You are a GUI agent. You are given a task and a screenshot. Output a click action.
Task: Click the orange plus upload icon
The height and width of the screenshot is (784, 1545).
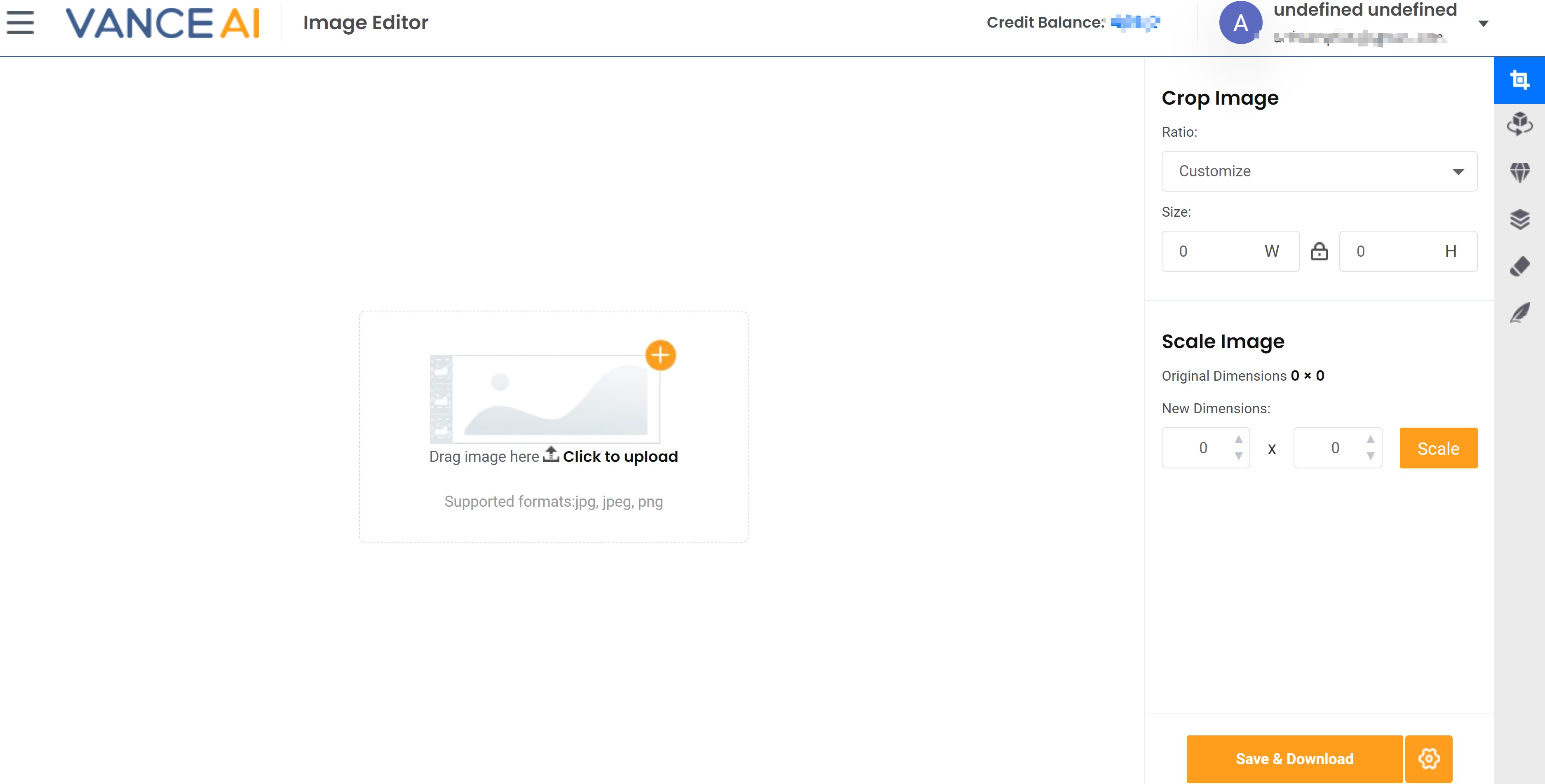tap(660, 356)
